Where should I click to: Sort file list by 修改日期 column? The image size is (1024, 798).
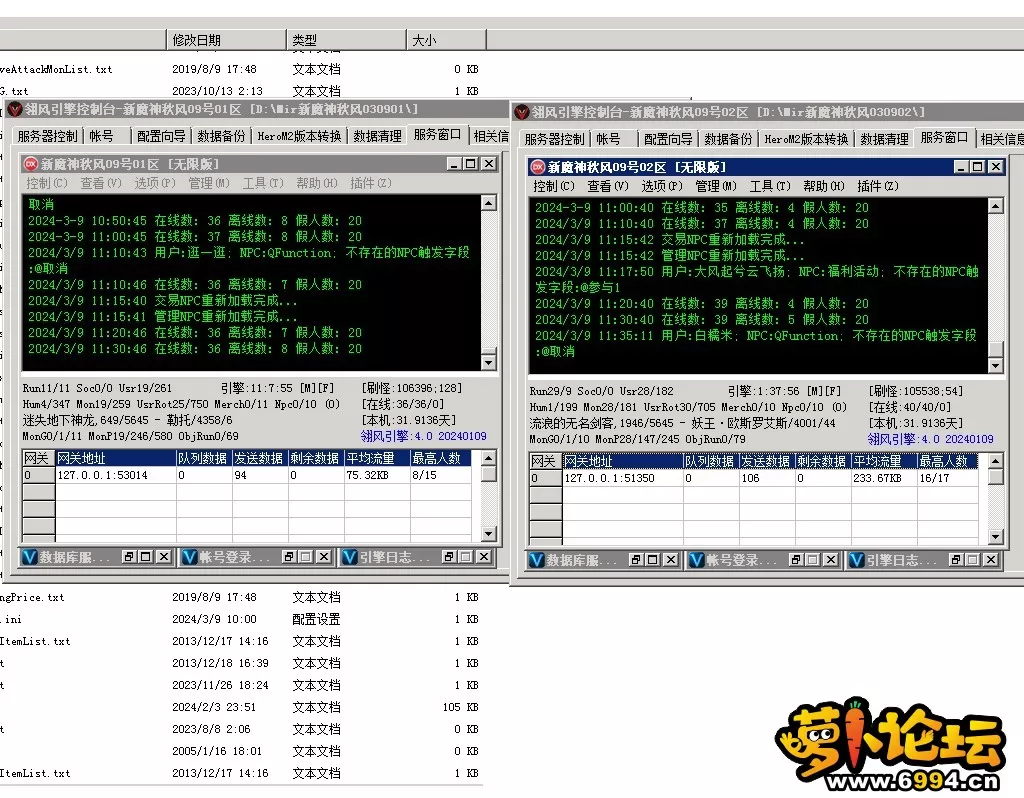point(226,40)
